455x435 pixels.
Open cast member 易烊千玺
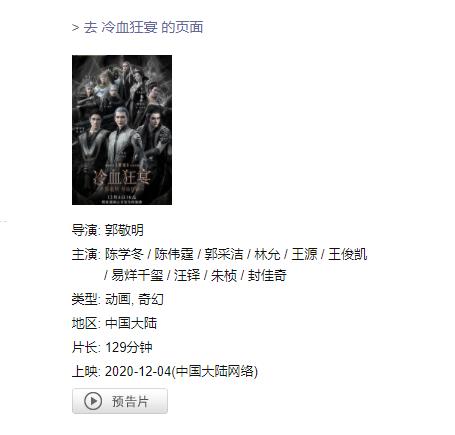137,275
